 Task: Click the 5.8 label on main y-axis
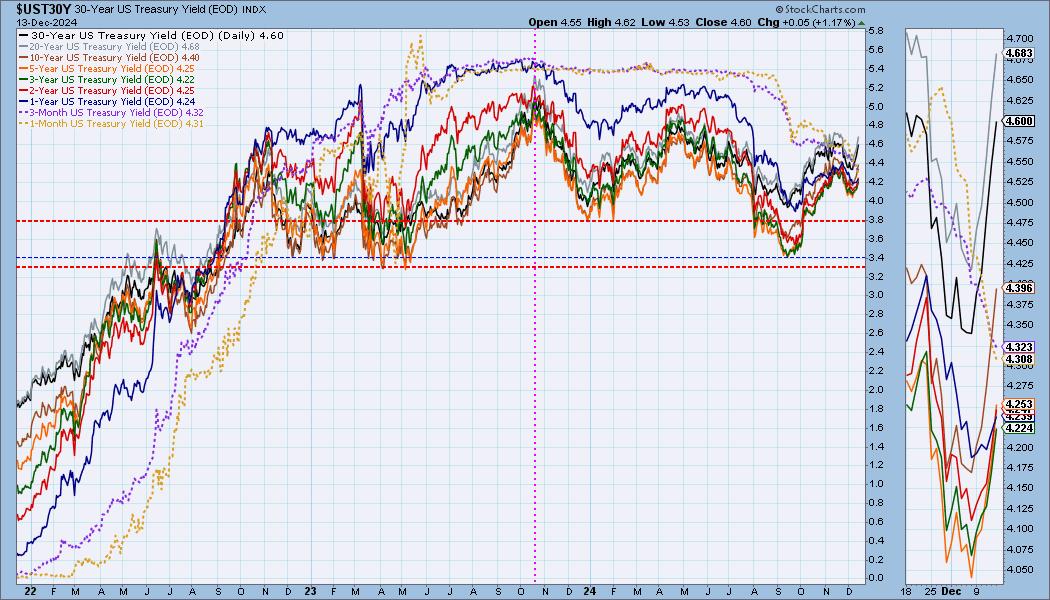pyautogui.click(x=875, y=31)
